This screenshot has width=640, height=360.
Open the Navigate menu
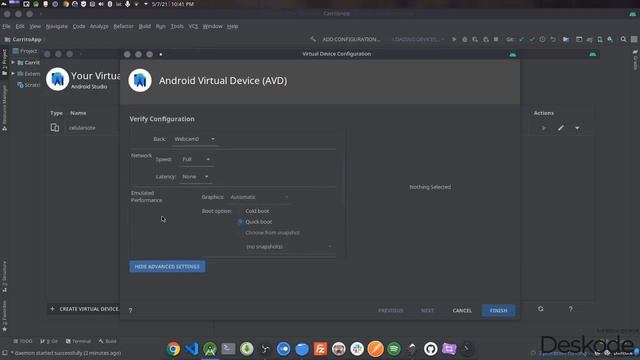click(x=57, y=26)
